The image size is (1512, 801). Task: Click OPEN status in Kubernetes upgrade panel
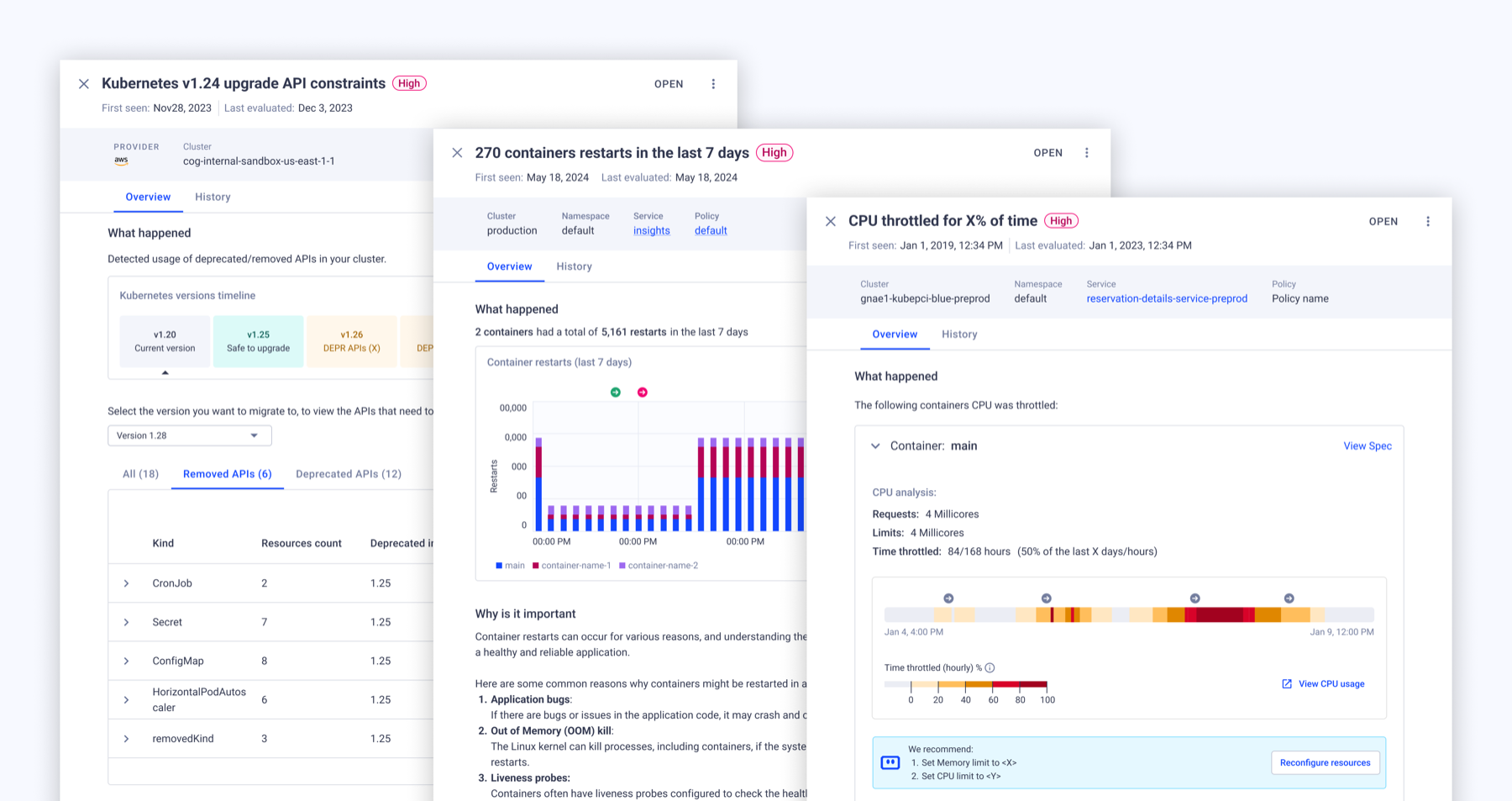click(669, 84)
